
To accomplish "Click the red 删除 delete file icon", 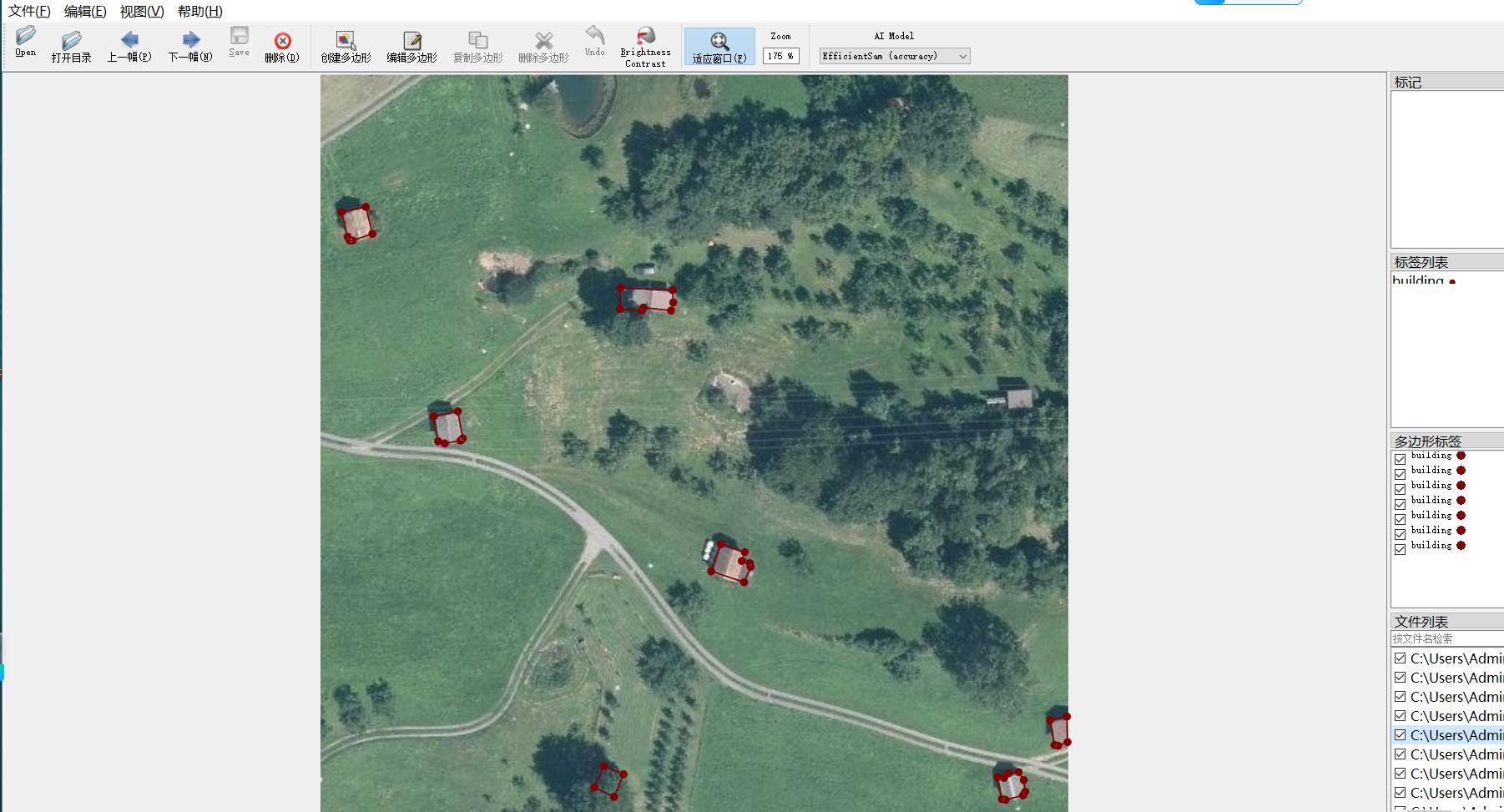I will pos(282,46).
